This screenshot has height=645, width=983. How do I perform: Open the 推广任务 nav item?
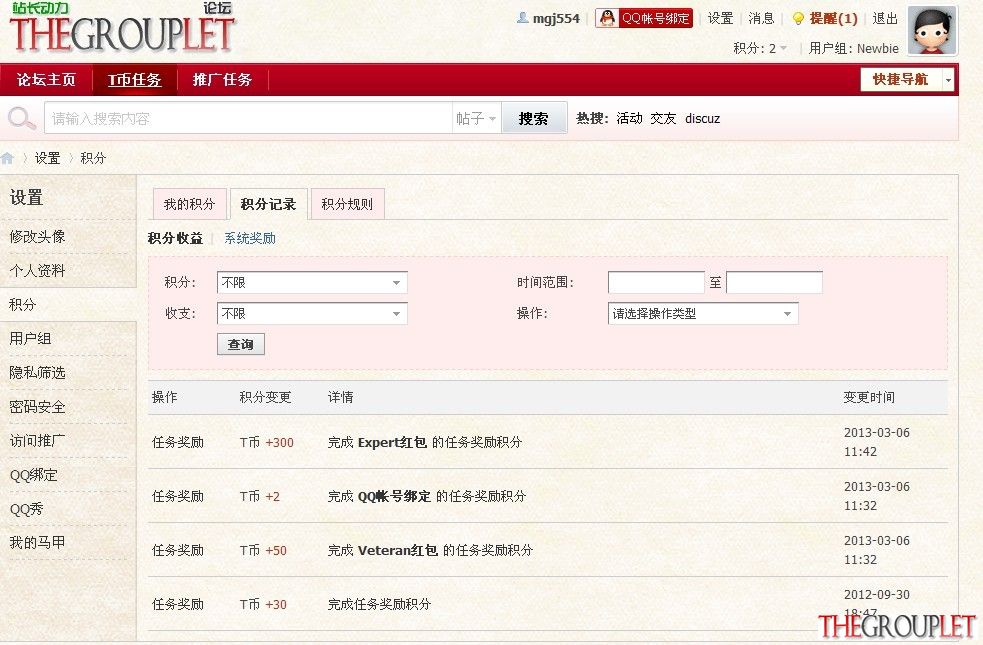coord(223,80)
